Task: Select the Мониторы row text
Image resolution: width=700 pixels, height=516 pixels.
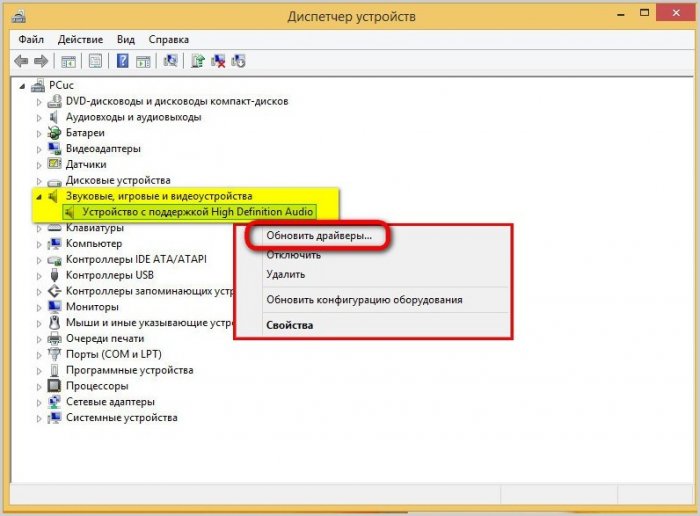Action: pyautogui.click(x=92, y=307)
